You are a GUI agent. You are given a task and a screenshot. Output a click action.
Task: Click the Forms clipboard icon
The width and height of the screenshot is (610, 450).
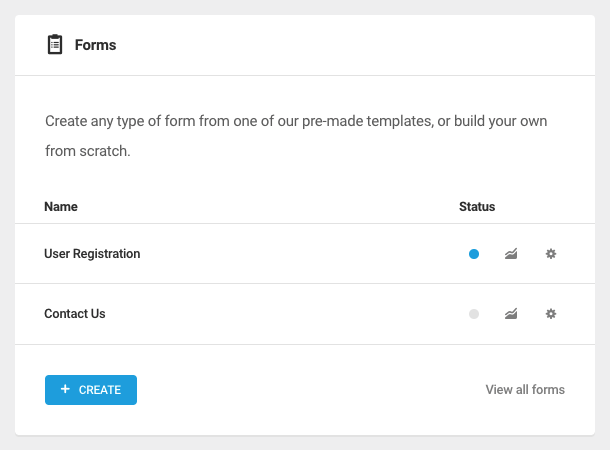tap(55, 44)
